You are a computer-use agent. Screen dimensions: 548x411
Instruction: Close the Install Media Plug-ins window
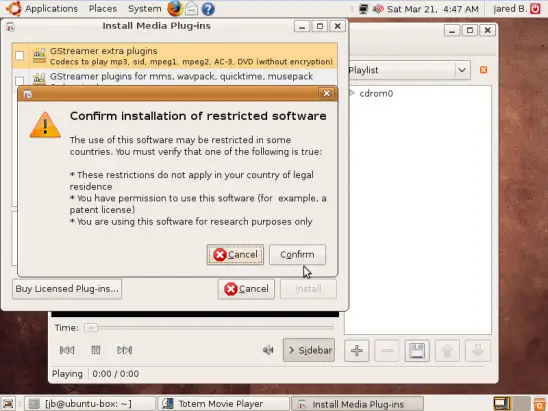(x=338, y=26)
